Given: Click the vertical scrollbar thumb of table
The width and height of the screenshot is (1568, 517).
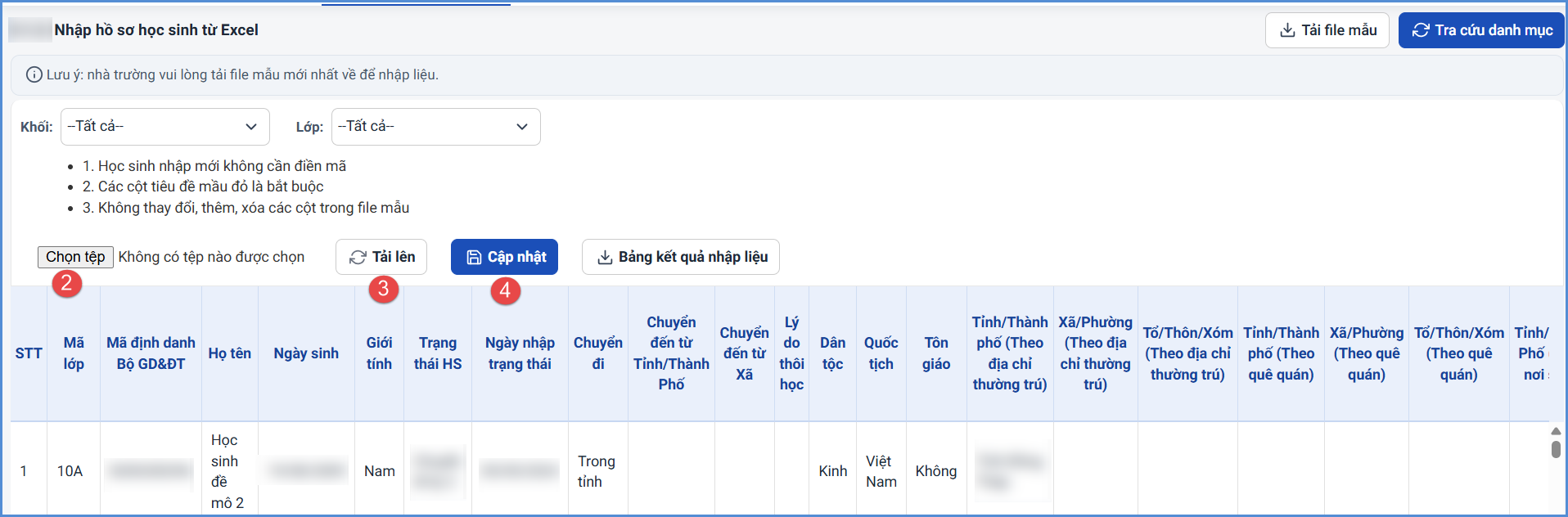Looking at the screenshot, I should tap(1556, 449).
